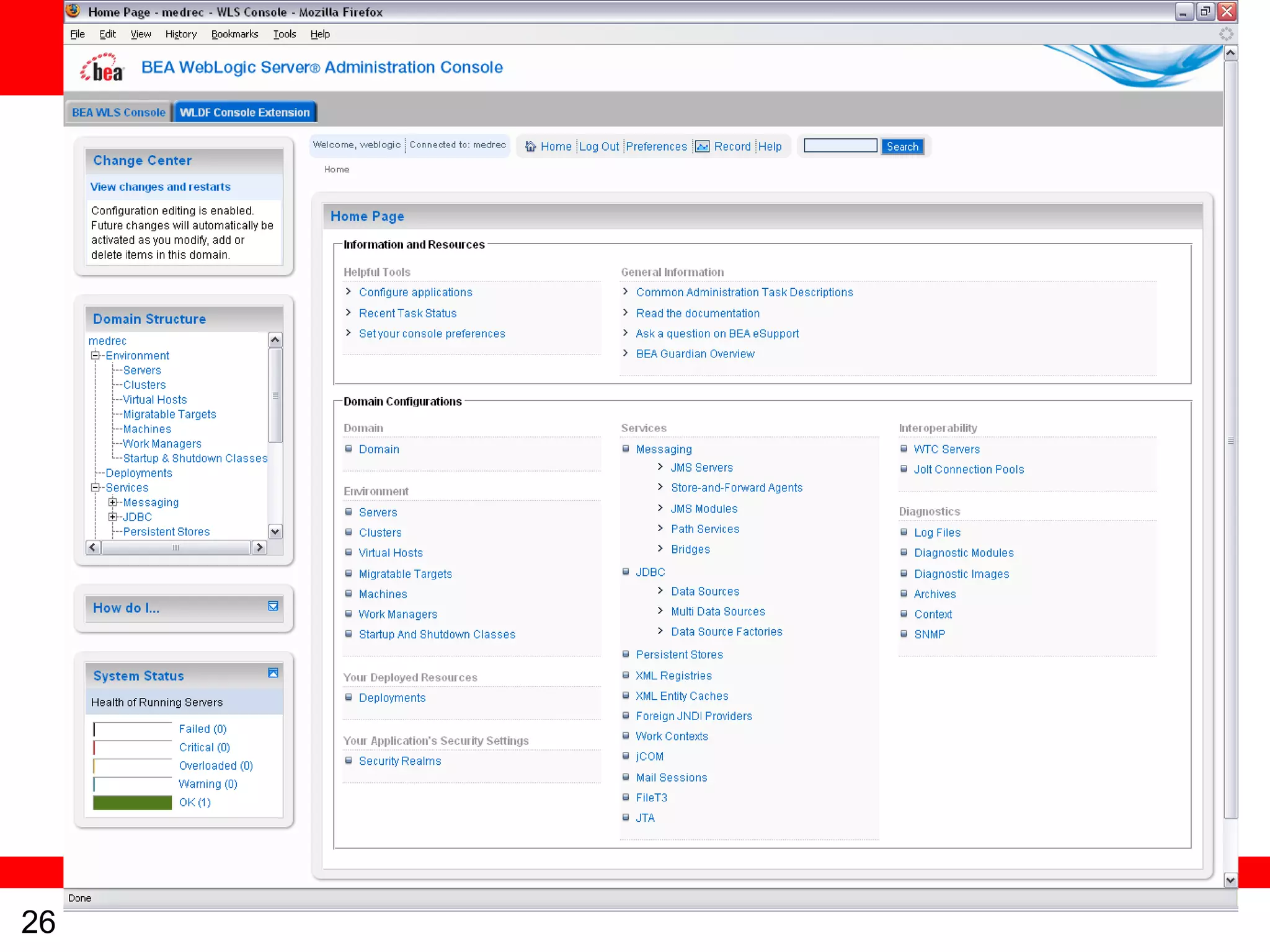
Task: Click inside the search text field
Action: pyautogui.click(x=840, y=146)
